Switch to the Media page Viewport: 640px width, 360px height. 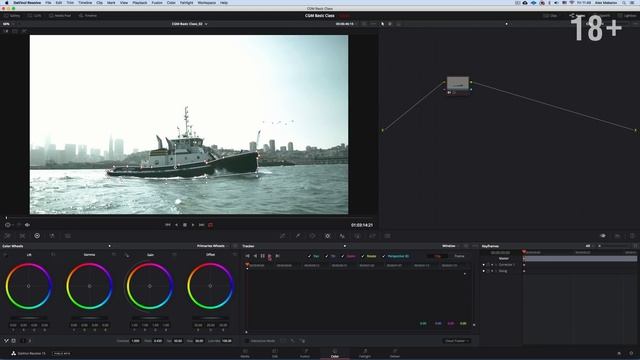click(245, 353)
